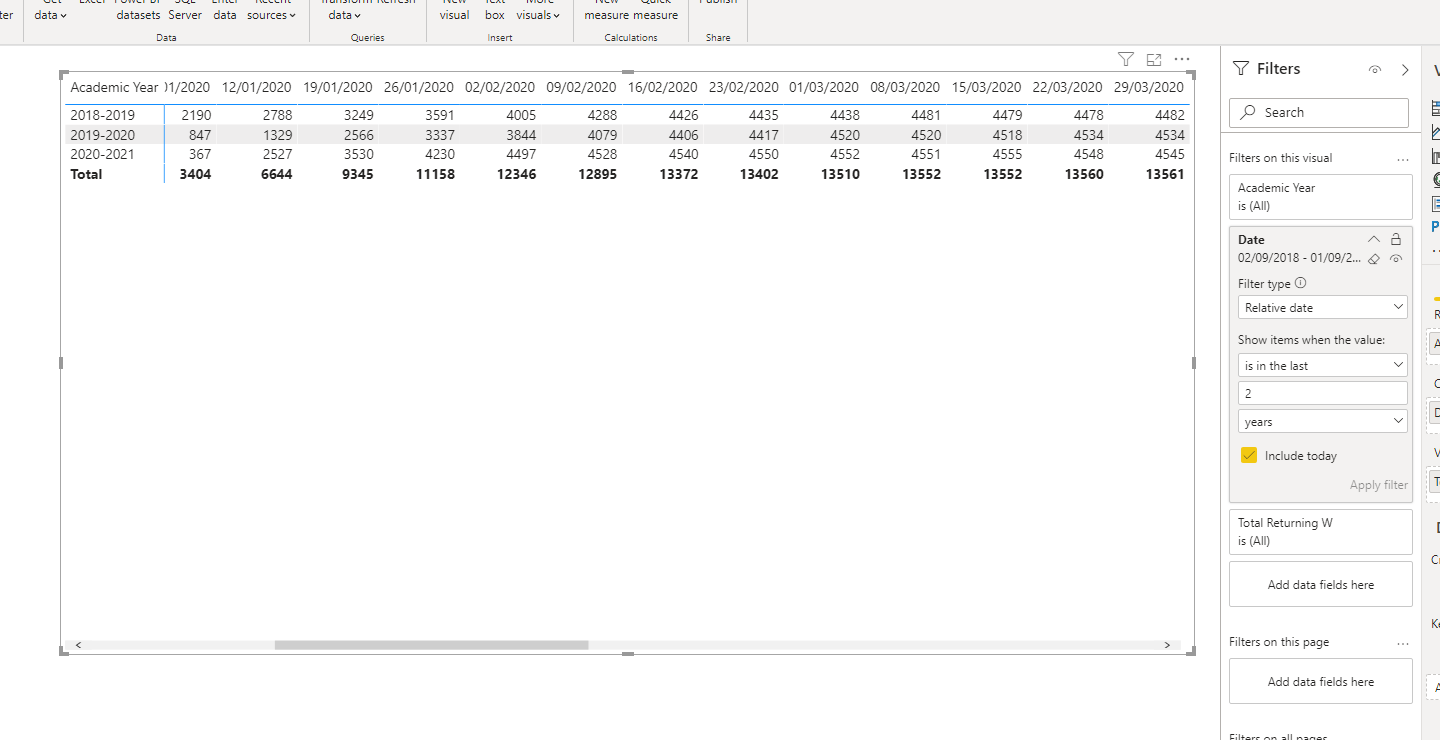This screenshot has width=1440, height=740.
Task: Collapse the Filters pane with the chevron
Action: (1405, 70)
